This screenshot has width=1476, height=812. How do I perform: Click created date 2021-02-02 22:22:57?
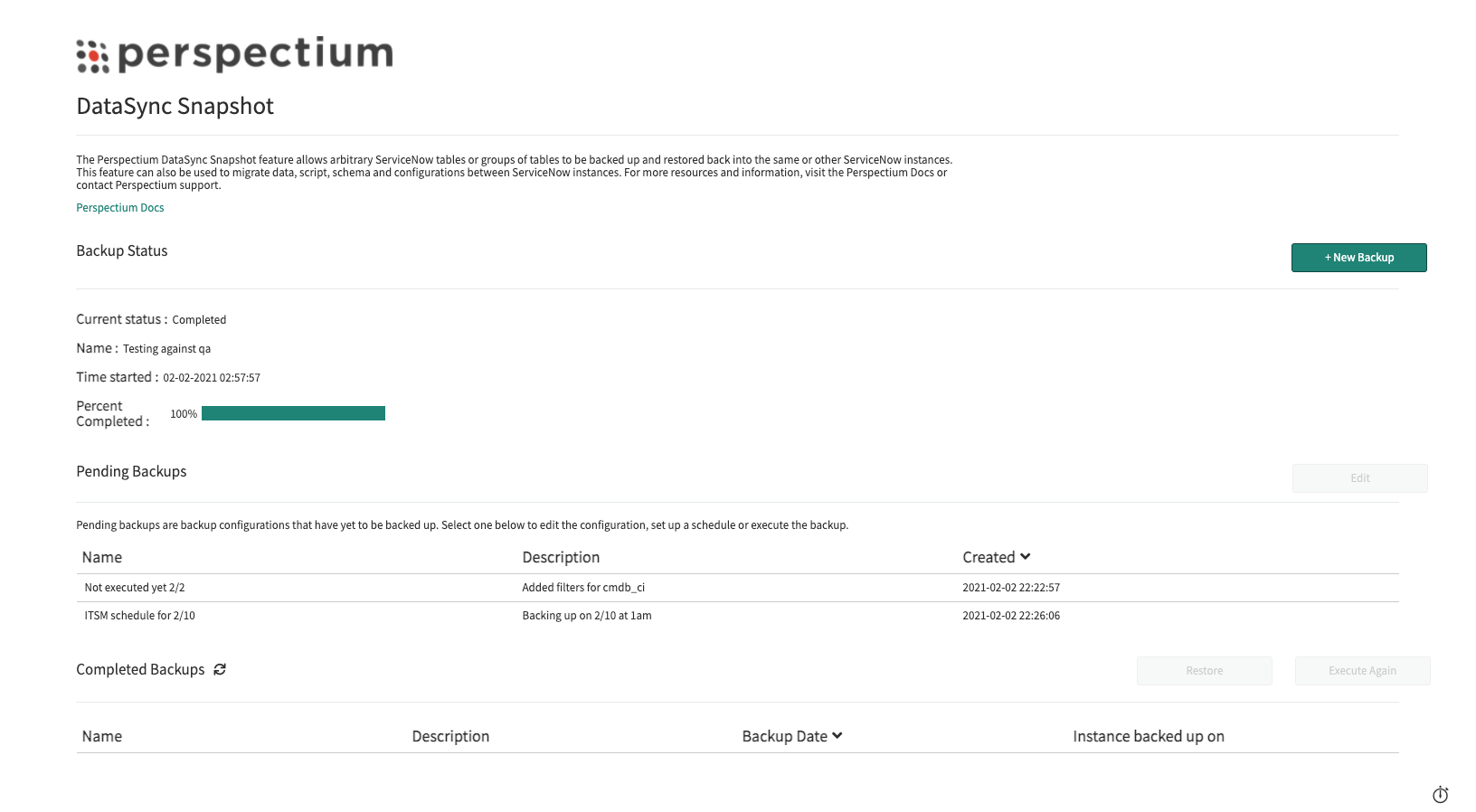[1011, 588]
